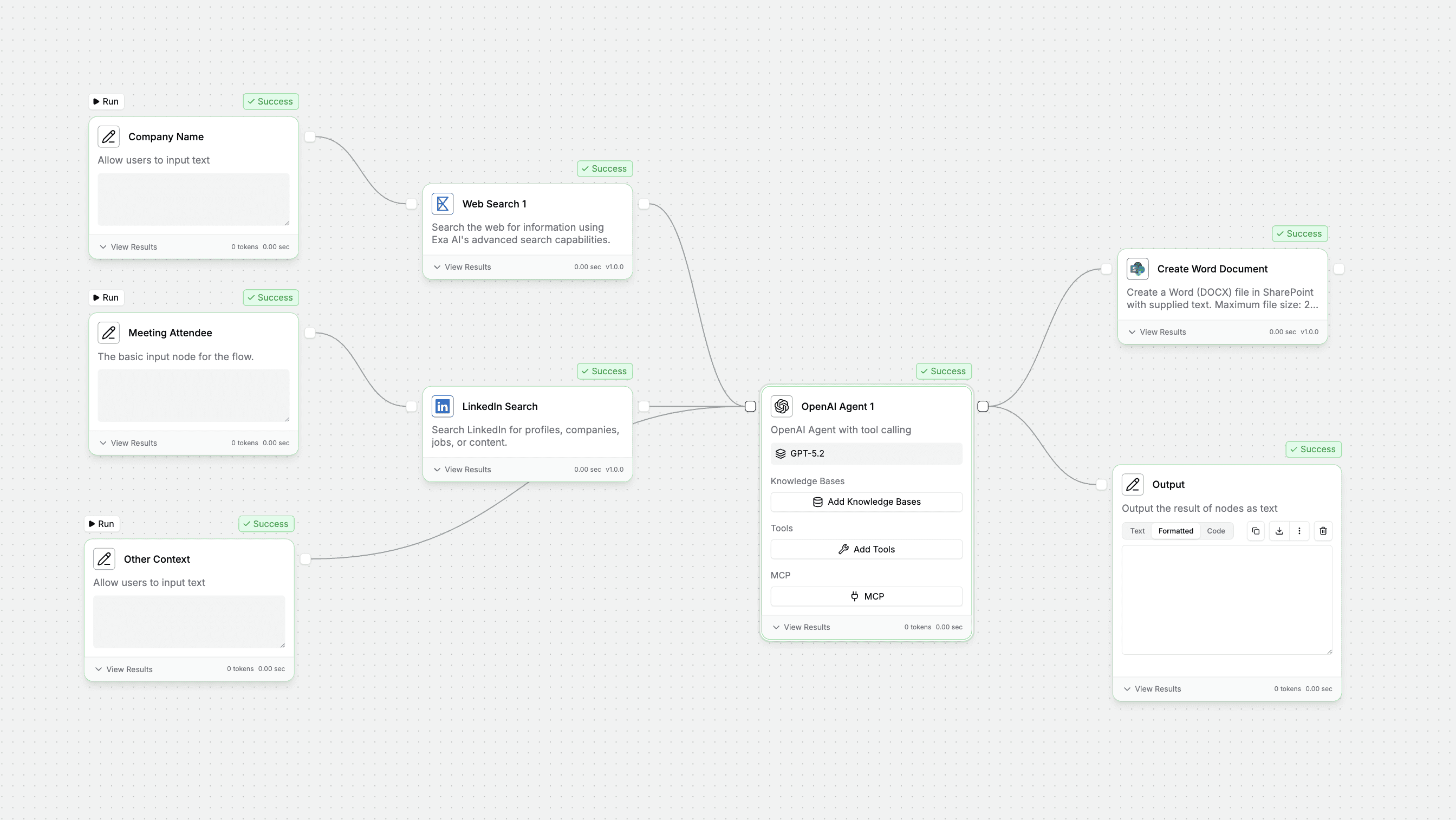The height and width of the screenshot is (820, 1456).
Task: Open the Output three-dot more options
Action: coord(1299,531)
